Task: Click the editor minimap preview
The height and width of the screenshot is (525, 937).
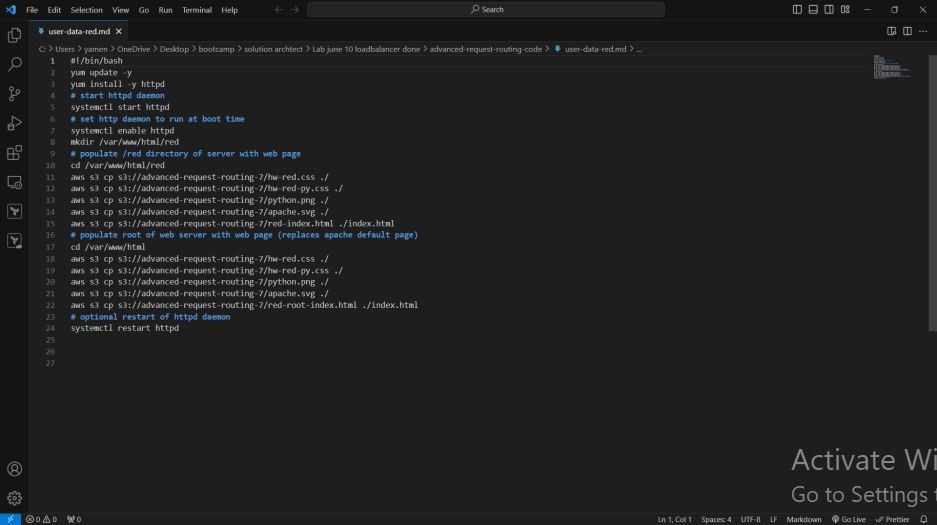Action: tap(892, 67)
